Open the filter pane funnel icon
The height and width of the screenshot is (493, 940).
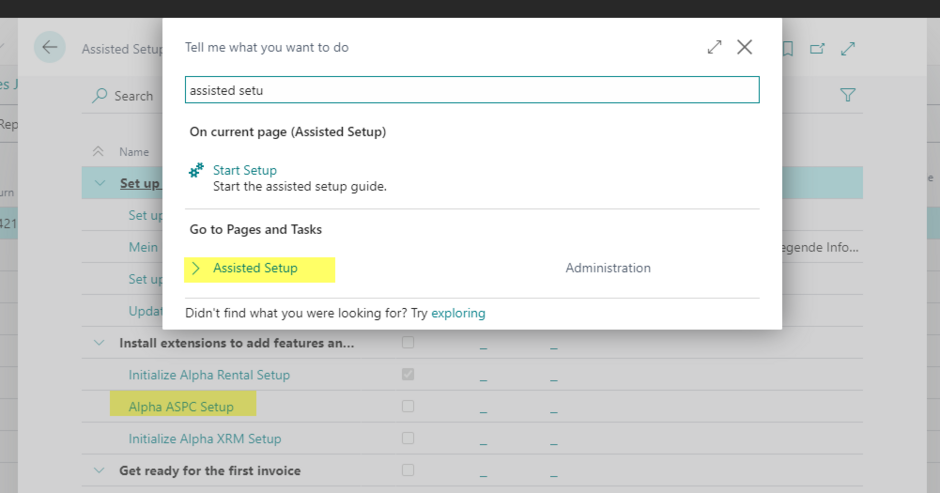pos(848,95)
